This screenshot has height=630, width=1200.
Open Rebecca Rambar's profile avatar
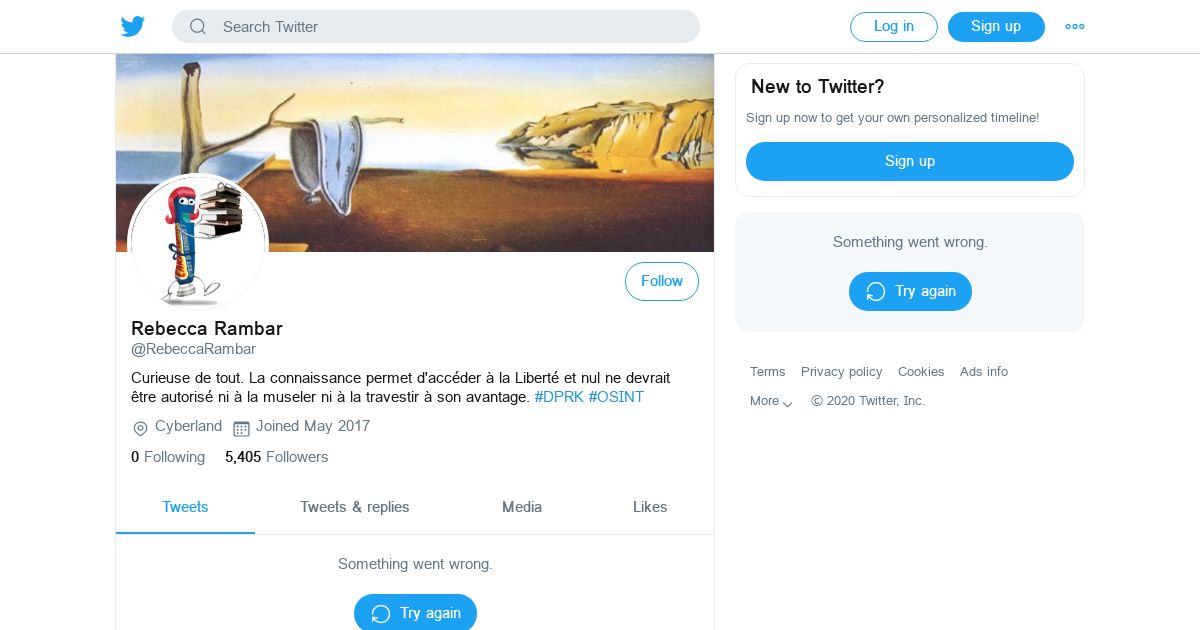tap(198, 243)
